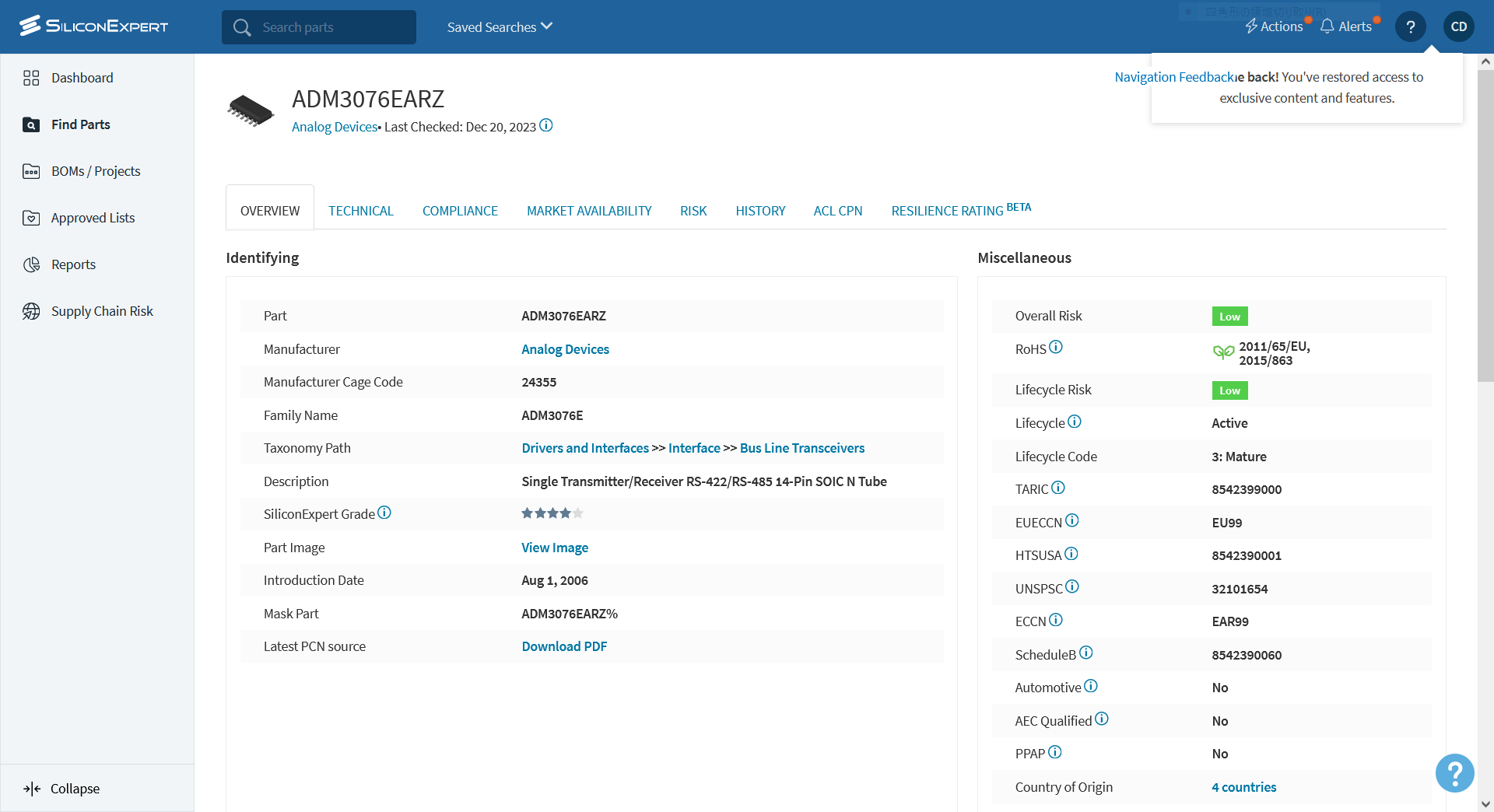Open the Actions menu in header

[x=1274, y=26]
